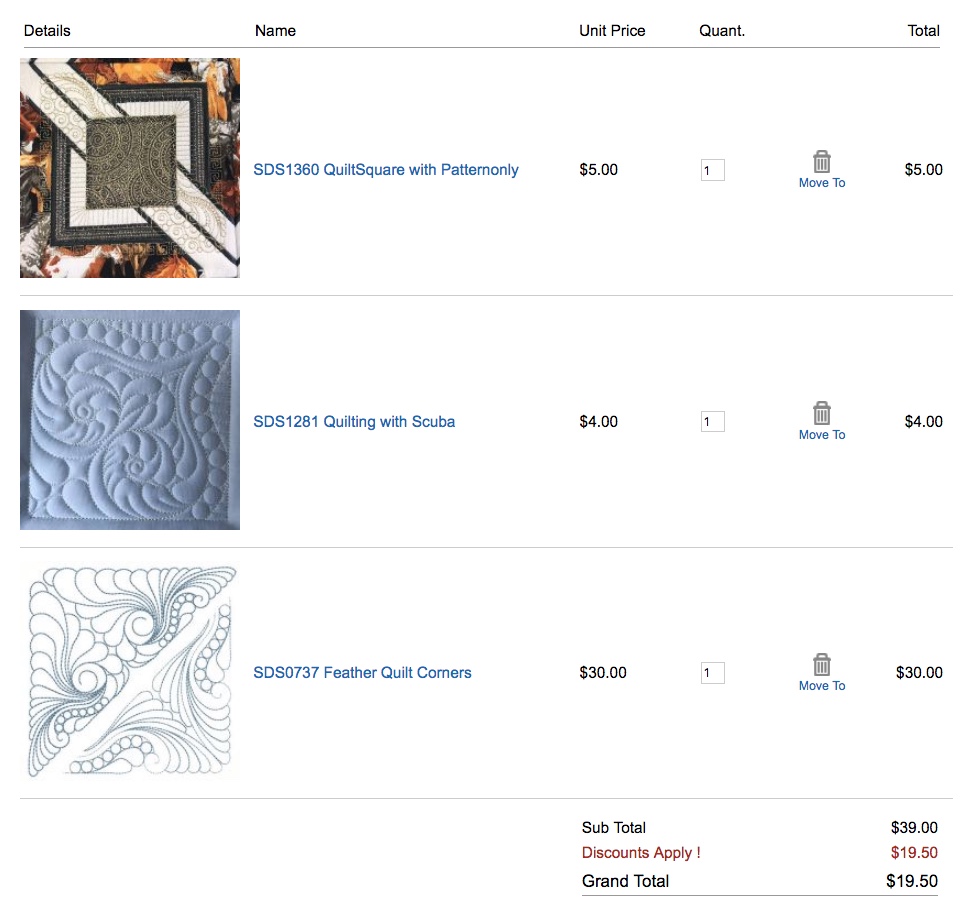Click the Details column header
The image size is (971, 903).
(47, 31)
